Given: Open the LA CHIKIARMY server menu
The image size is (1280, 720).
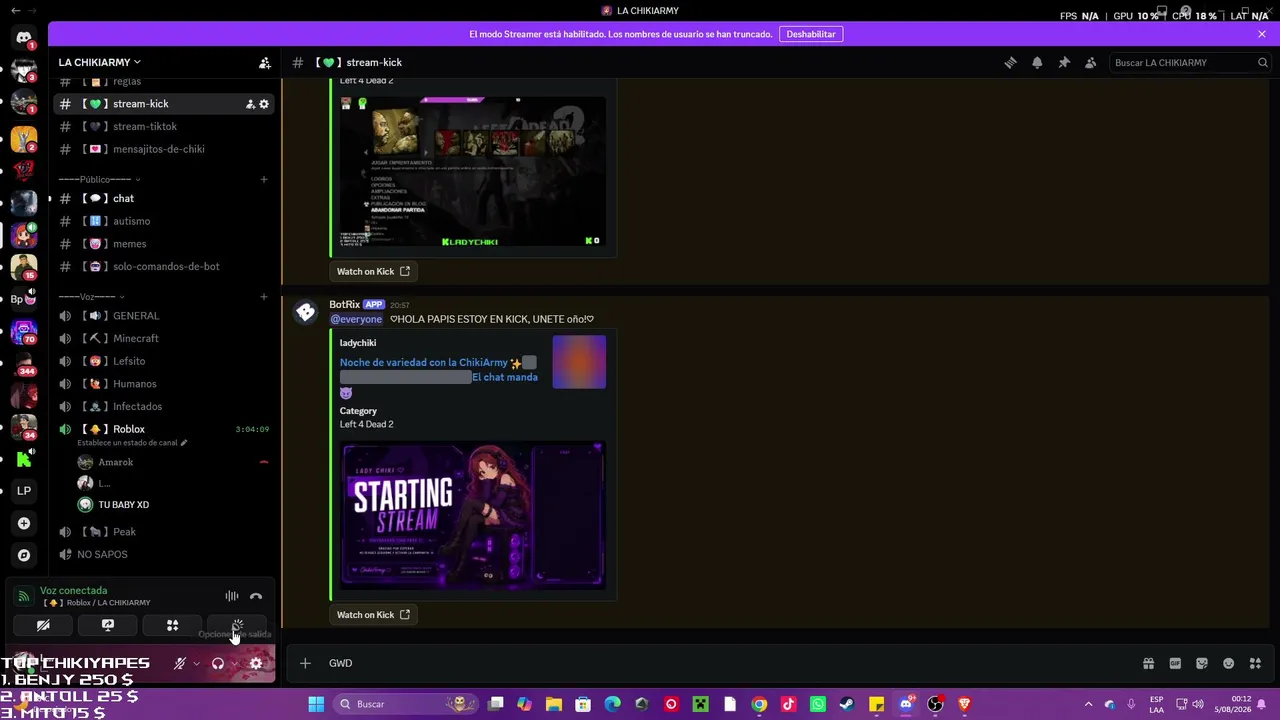Looking at the screenshot, I should coord(99,62).
